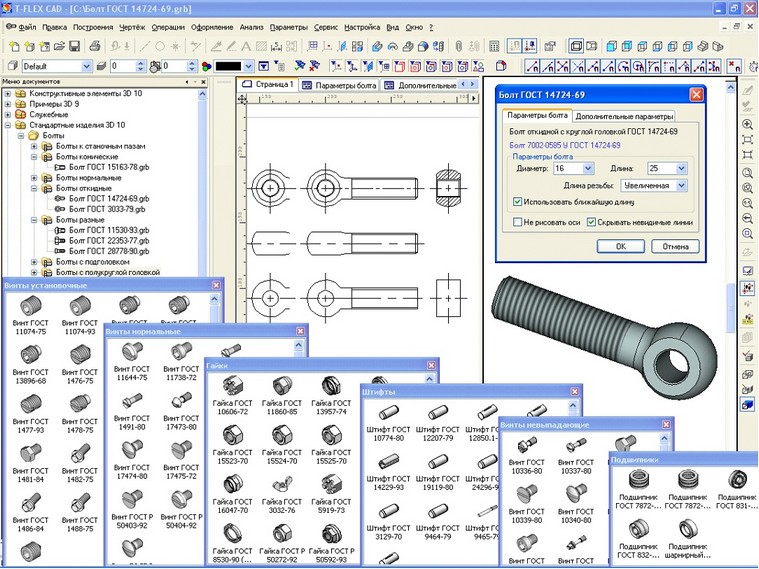
Task: Click the clear snaps red X icon
Action: 734,66
